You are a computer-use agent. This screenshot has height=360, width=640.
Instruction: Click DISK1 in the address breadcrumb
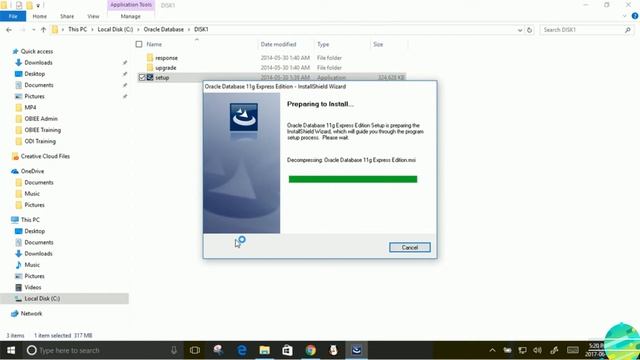click(x=201, y=29)
